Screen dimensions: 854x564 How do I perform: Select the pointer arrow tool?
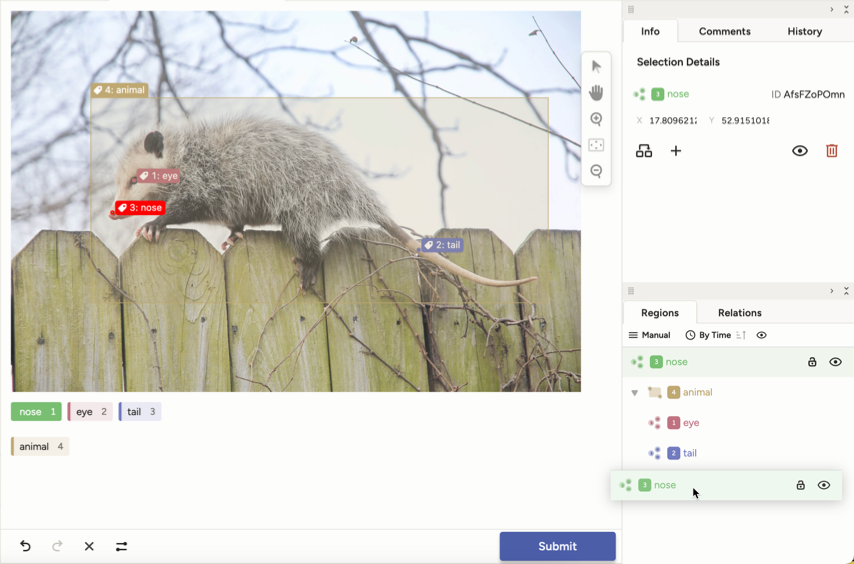click(596, 67)
